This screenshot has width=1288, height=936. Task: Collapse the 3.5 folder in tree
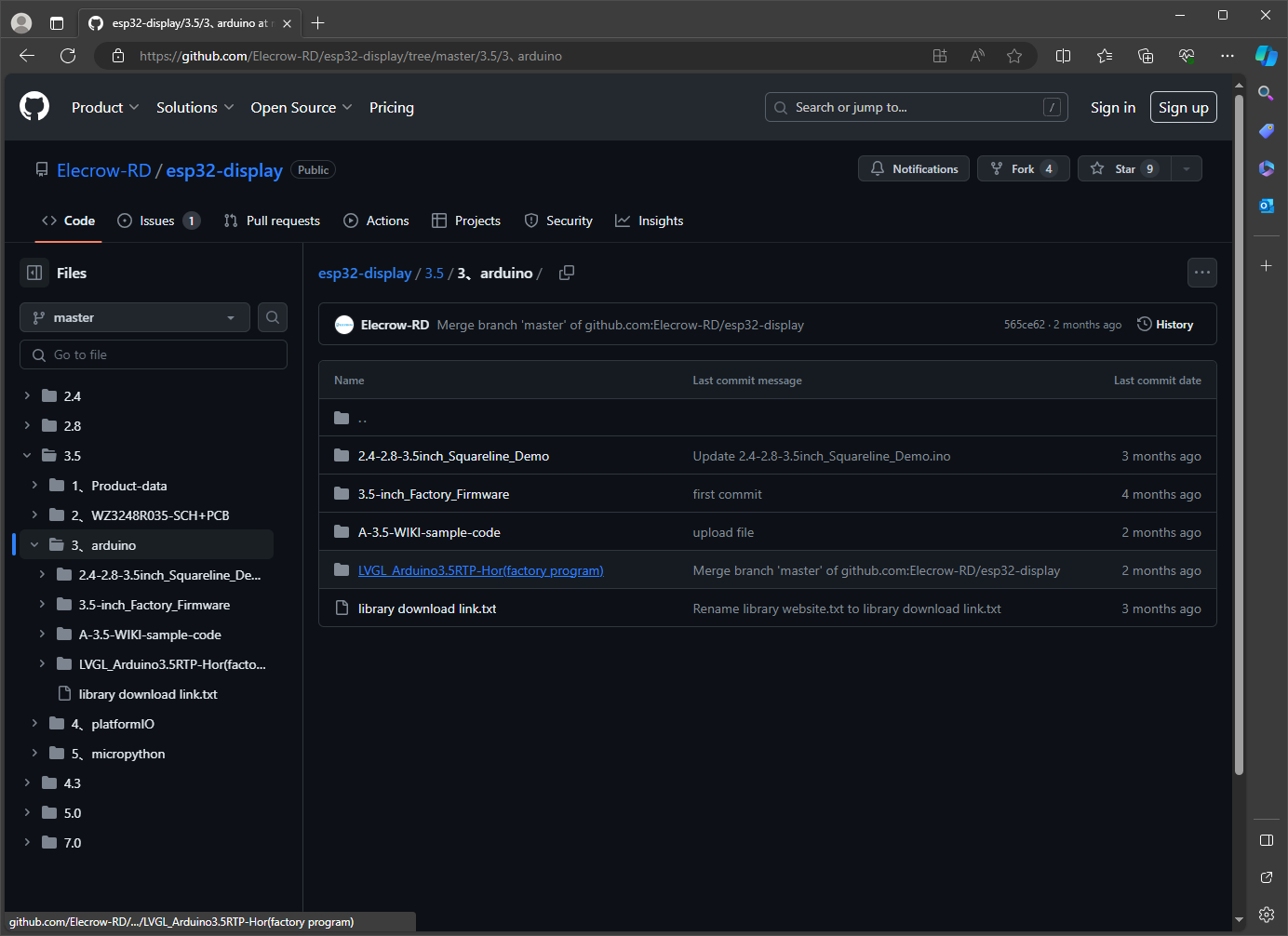[27, 456]
